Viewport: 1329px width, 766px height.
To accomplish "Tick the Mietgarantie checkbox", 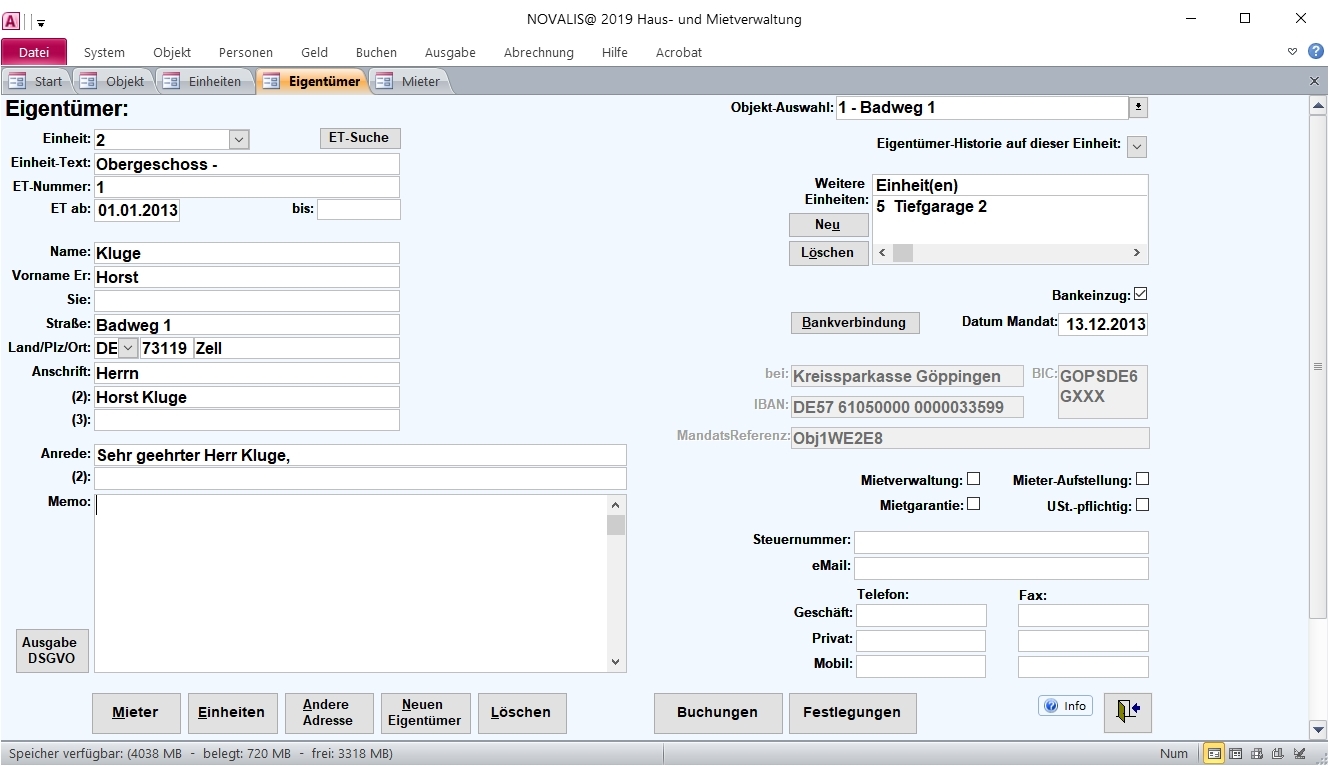I will (x=974, y=504).
